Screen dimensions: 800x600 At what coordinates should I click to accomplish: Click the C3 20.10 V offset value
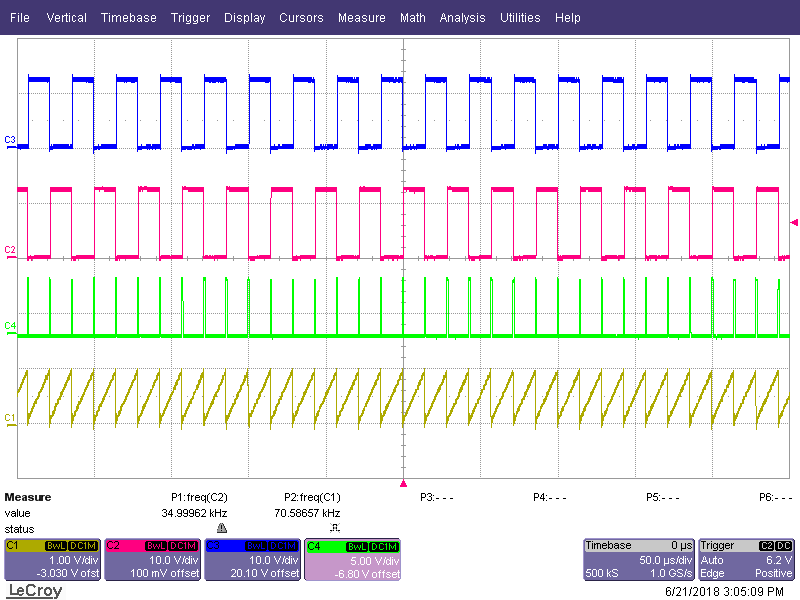tap(264, 573)
